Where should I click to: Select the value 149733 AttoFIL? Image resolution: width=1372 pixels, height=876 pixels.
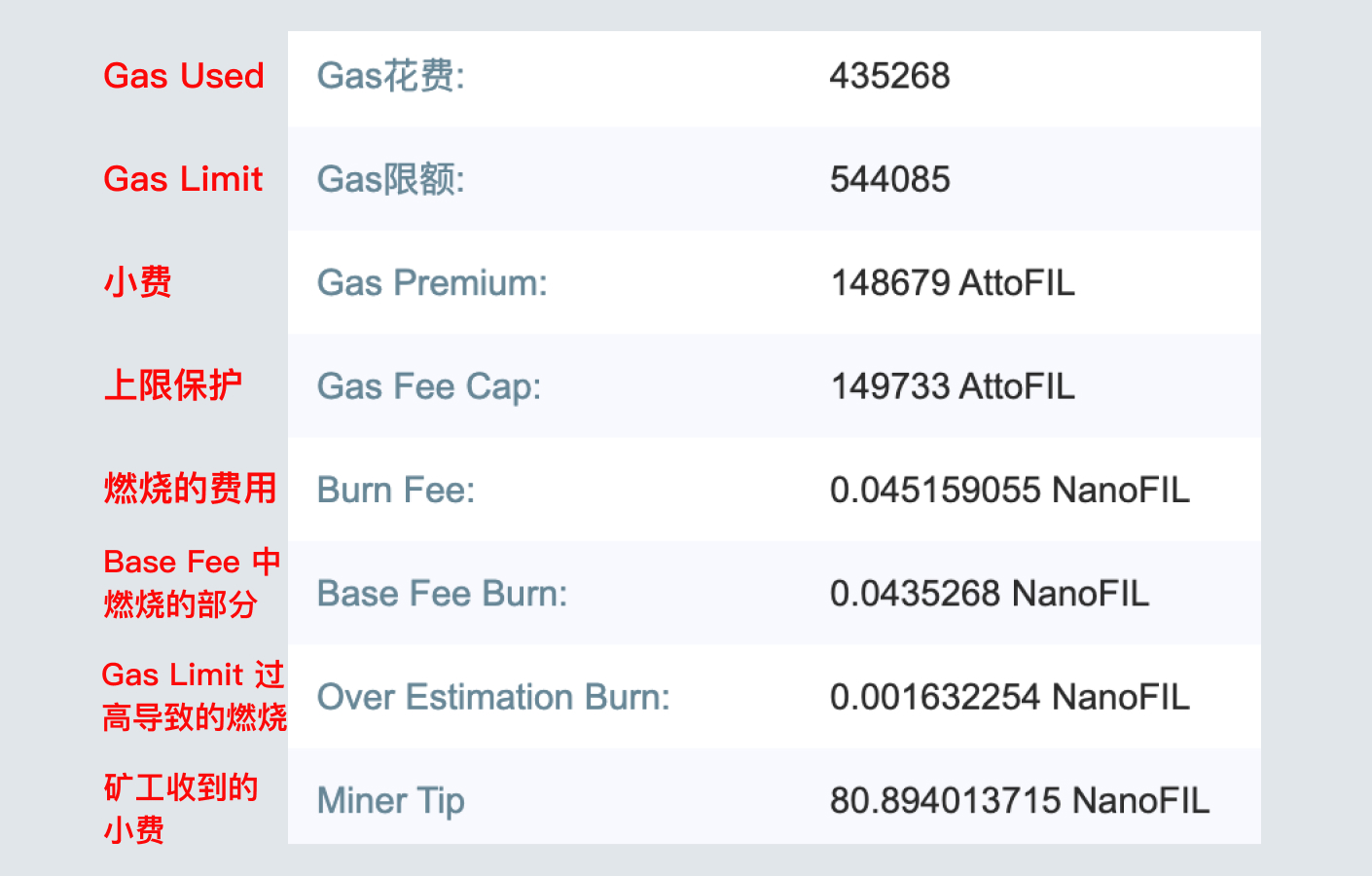click(953, 386)
